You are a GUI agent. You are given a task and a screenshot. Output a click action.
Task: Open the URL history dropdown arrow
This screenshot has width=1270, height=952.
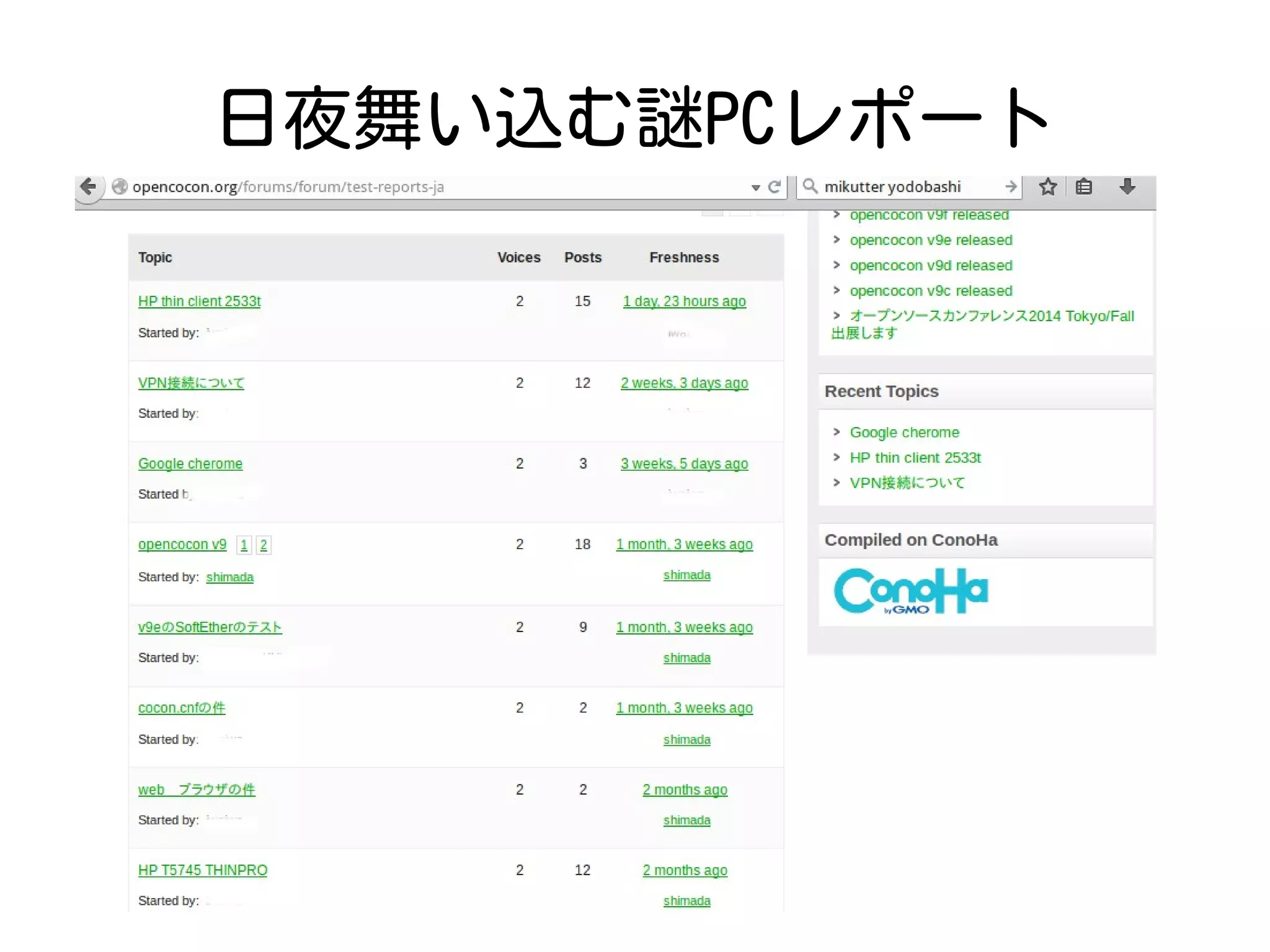coord(755,187)
